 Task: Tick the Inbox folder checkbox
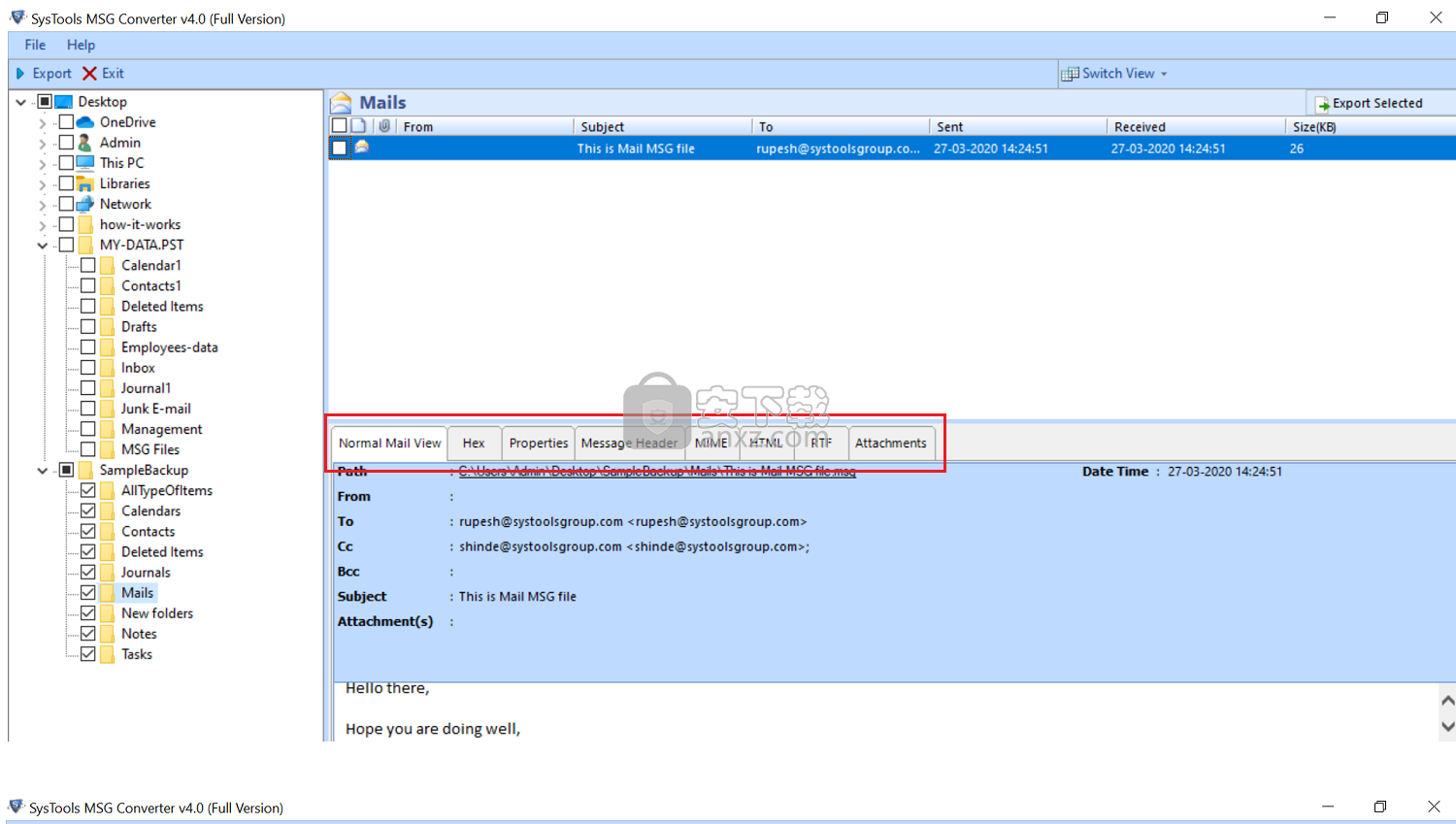click(x=87, y=368)
